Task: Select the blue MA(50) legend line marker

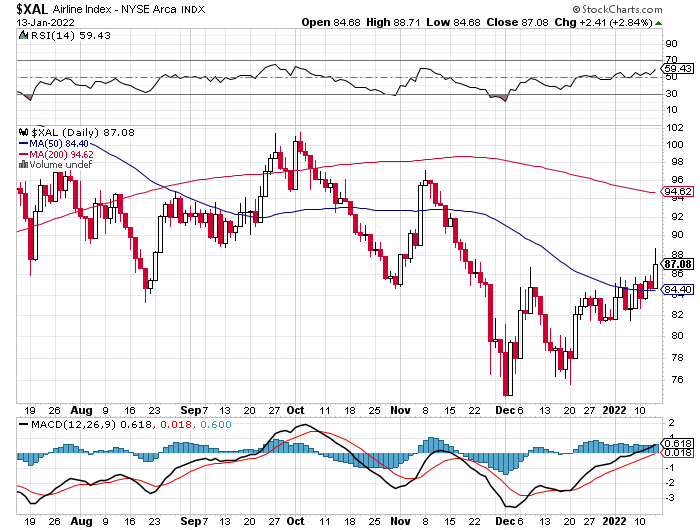Action: pyautogui.click(x=24, y=143)
